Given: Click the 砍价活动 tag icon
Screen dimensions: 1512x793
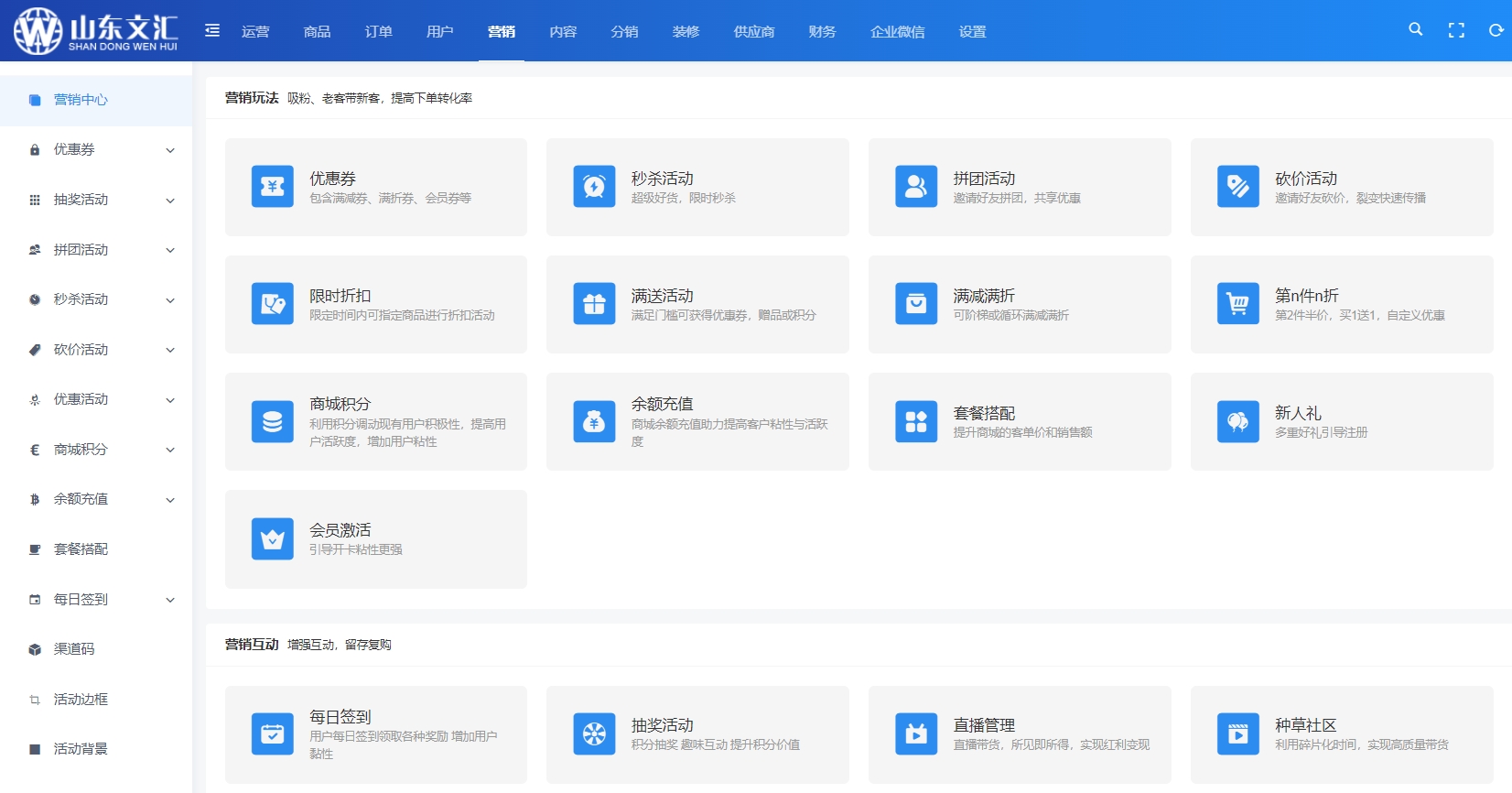Looking at the screenshot, I should click(x=1238, y=187).
